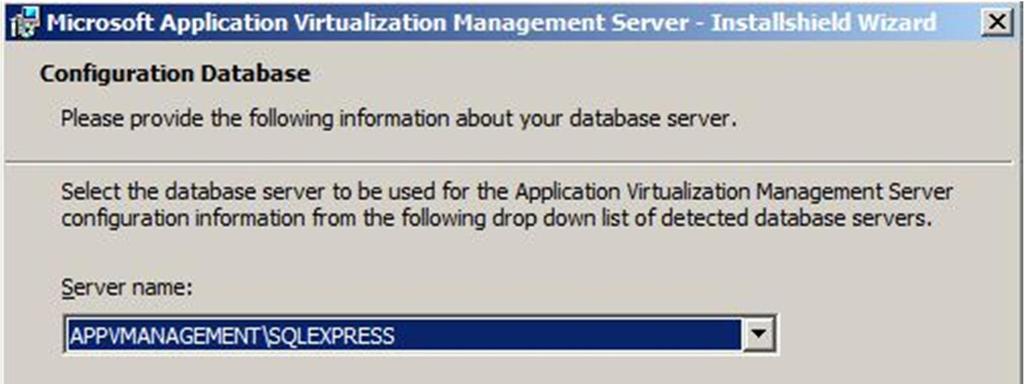1024x384 pixels.
Task: Click the separator line below the header
Action: click(512, 159)
